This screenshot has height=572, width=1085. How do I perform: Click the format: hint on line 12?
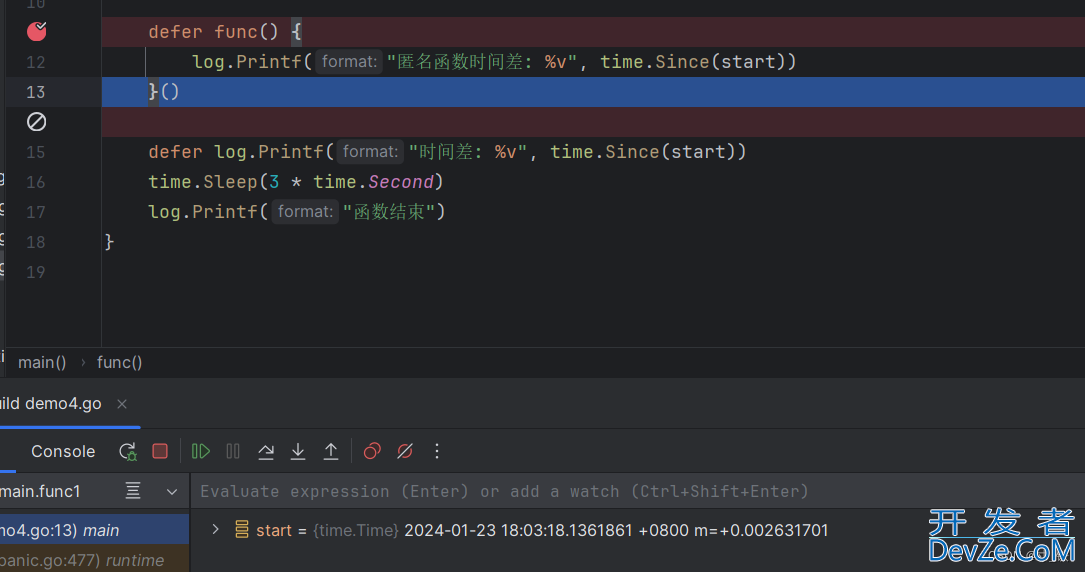click(349, 62)
